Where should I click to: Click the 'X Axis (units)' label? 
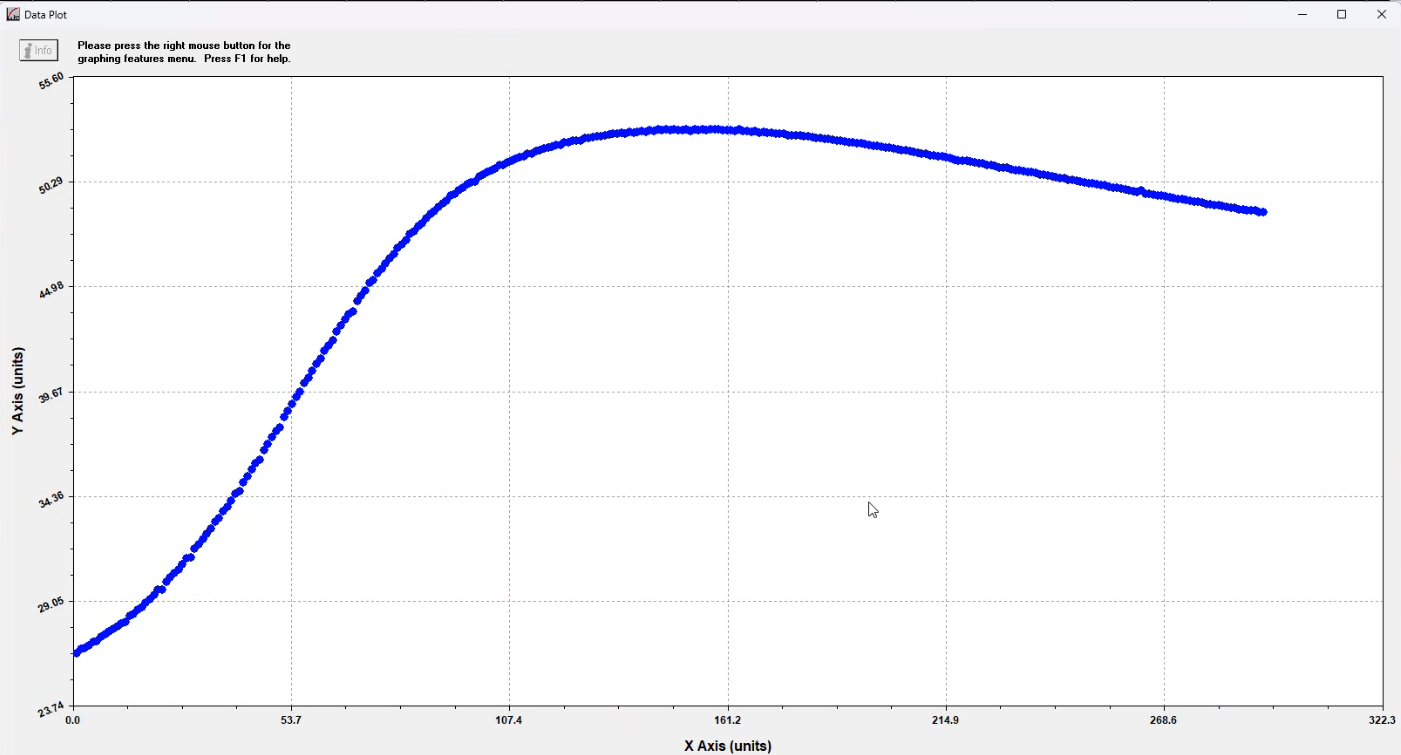727,745
